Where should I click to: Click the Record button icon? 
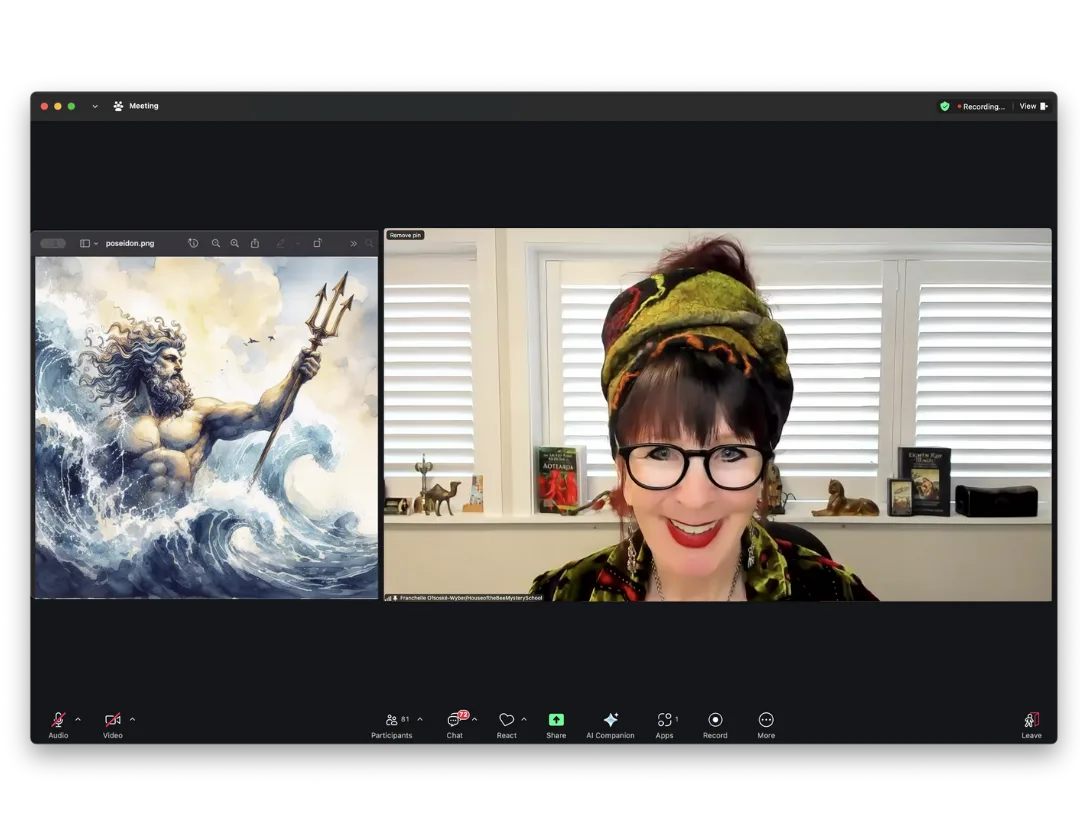715,720
